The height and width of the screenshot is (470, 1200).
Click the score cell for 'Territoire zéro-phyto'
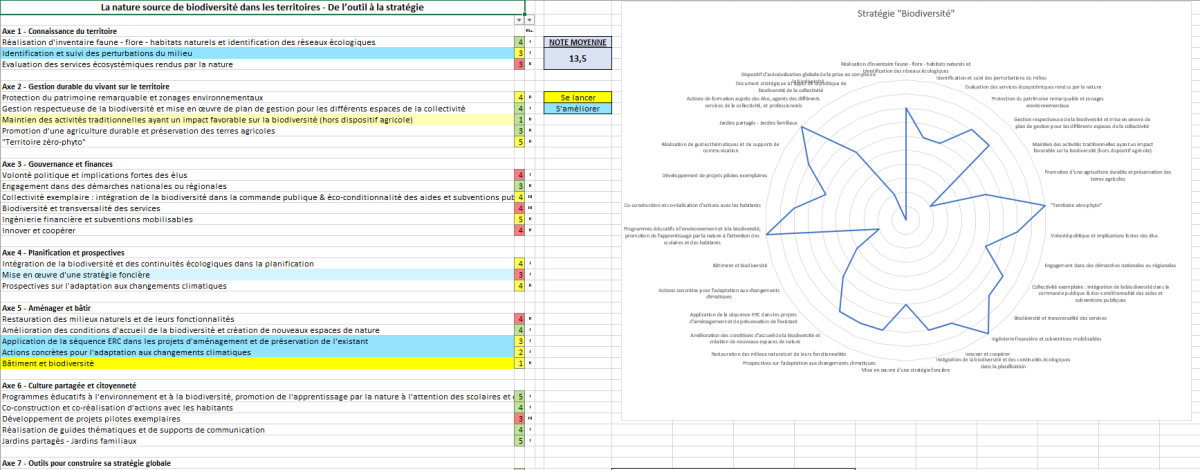click(520, 142)
